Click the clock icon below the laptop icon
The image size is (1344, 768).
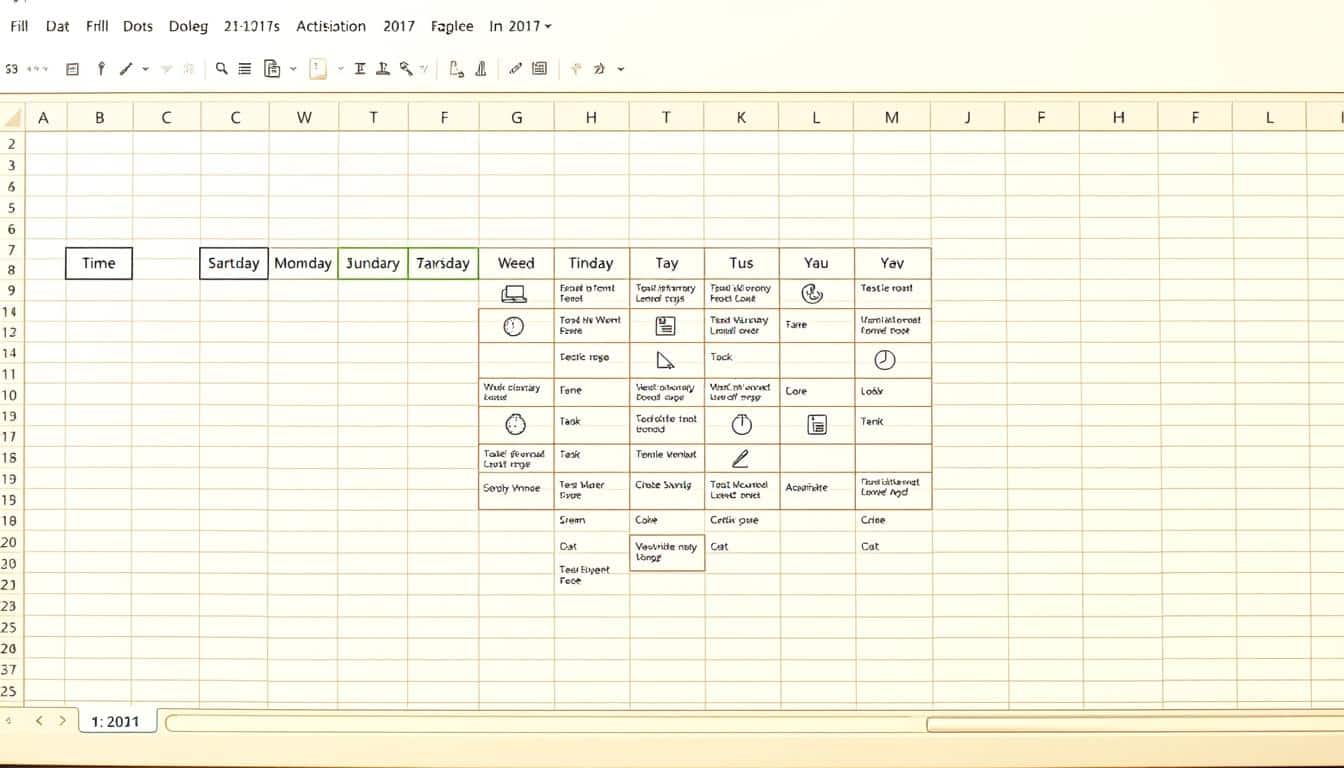pos(513,326)
